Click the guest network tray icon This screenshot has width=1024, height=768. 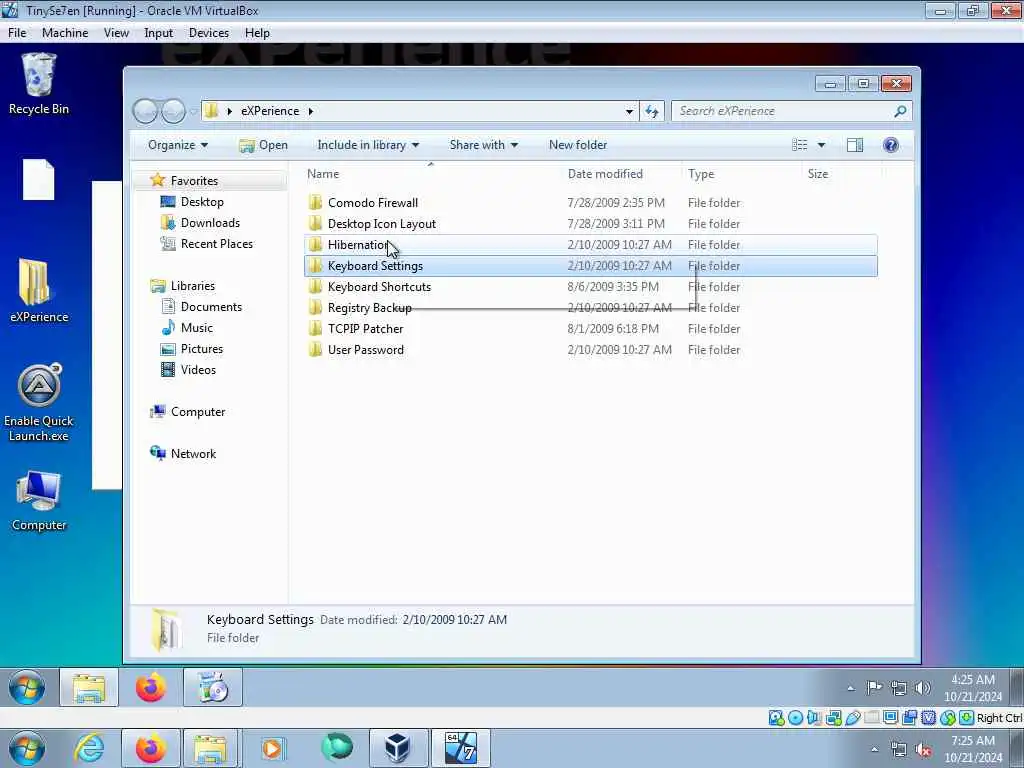tap(899, 688)
